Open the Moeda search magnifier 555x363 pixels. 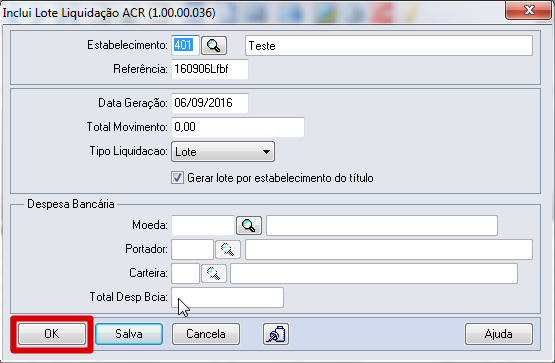click(249, 225)
